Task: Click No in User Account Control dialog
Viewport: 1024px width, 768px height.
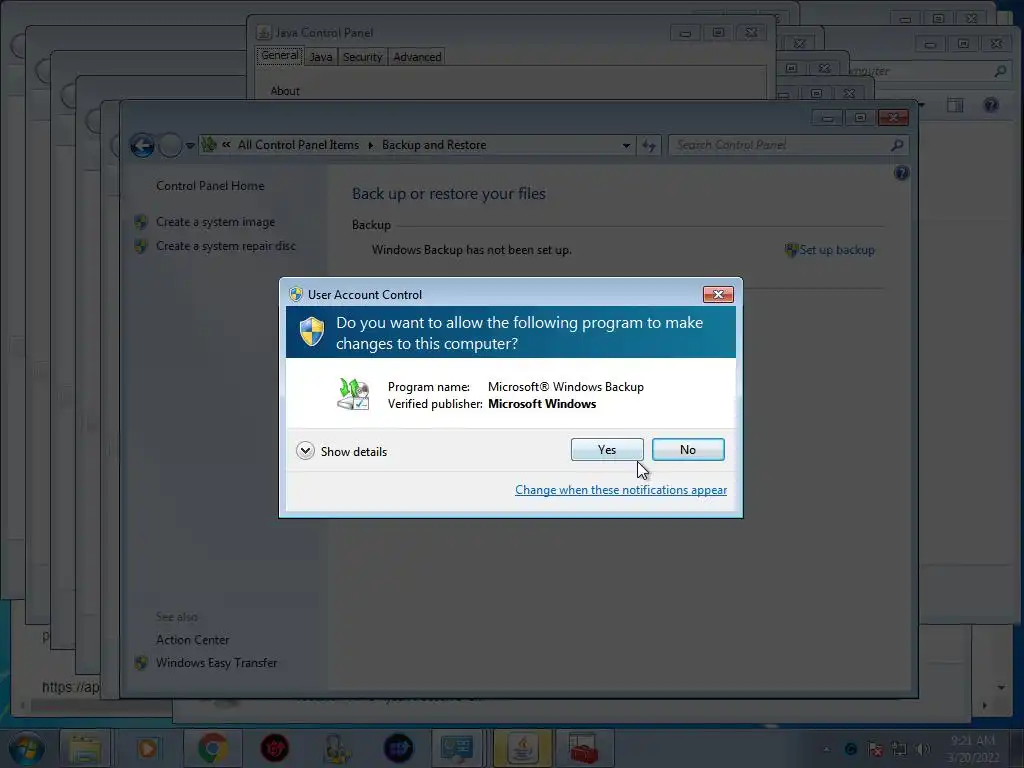Action: [688, 449]
